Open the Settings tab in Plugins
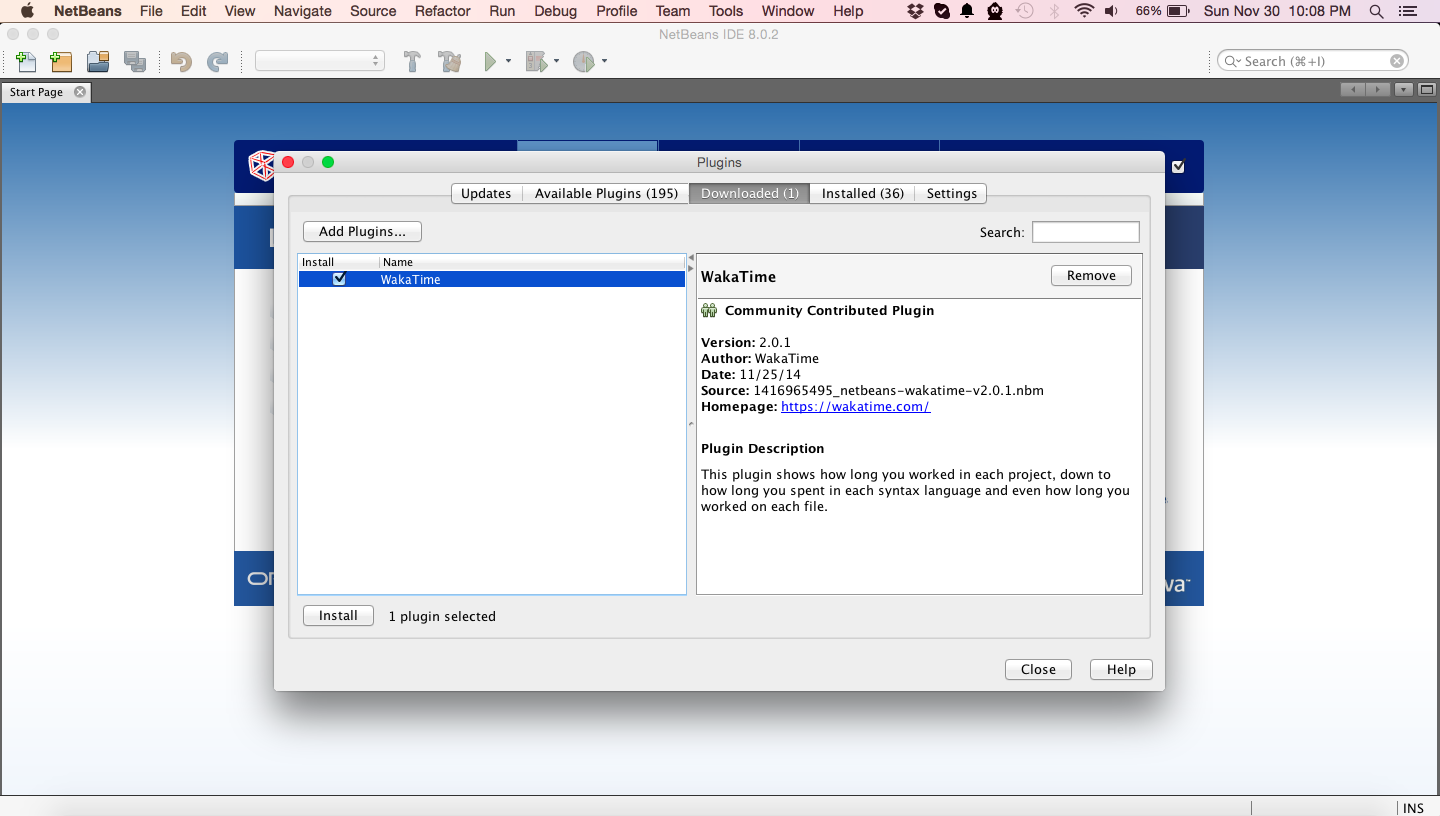 (952, 193)
